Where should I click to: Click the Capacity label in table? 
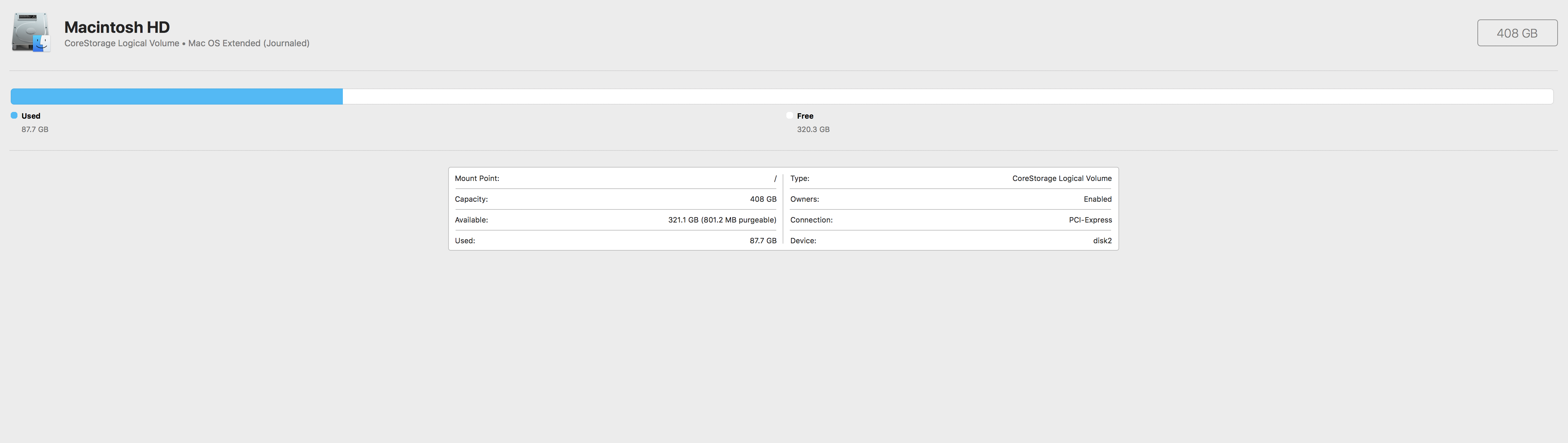pyautogui.click(x=471, y=199)
